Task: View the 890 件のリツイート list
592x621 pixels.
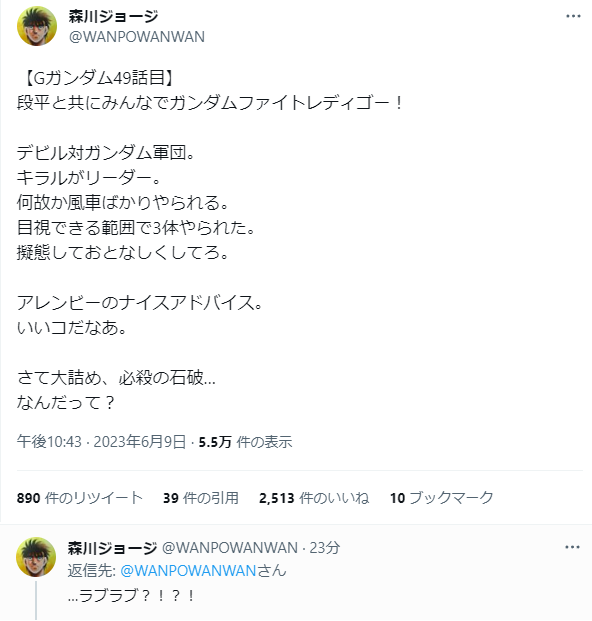Action: click(x=80, y=498)
